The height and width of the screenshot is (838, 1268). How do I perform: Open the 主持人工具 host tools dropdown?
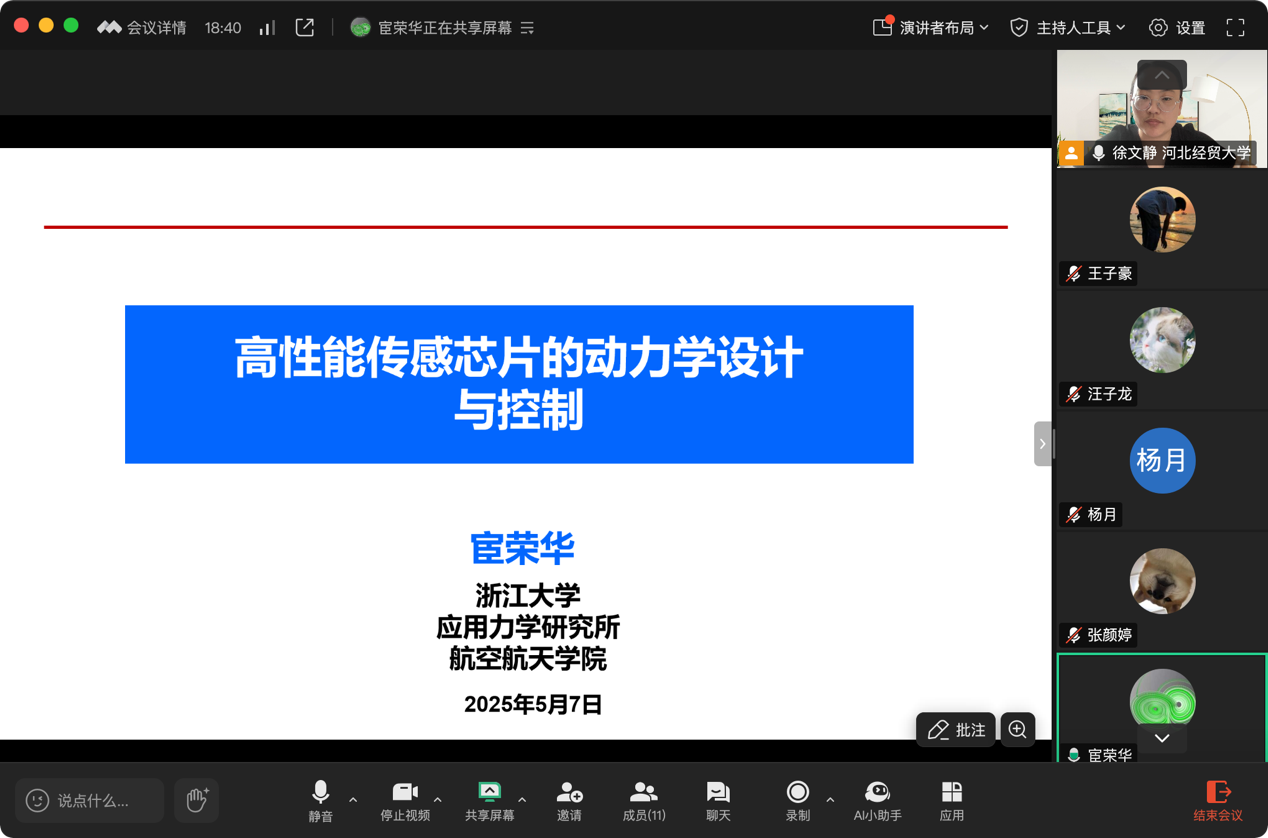(1068, 28)
